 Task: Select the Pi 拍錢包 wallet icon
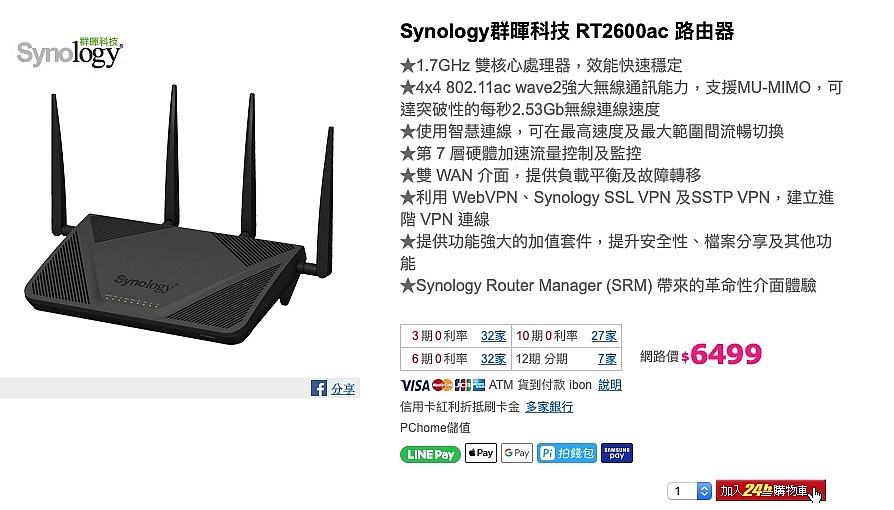coord(567,453)
